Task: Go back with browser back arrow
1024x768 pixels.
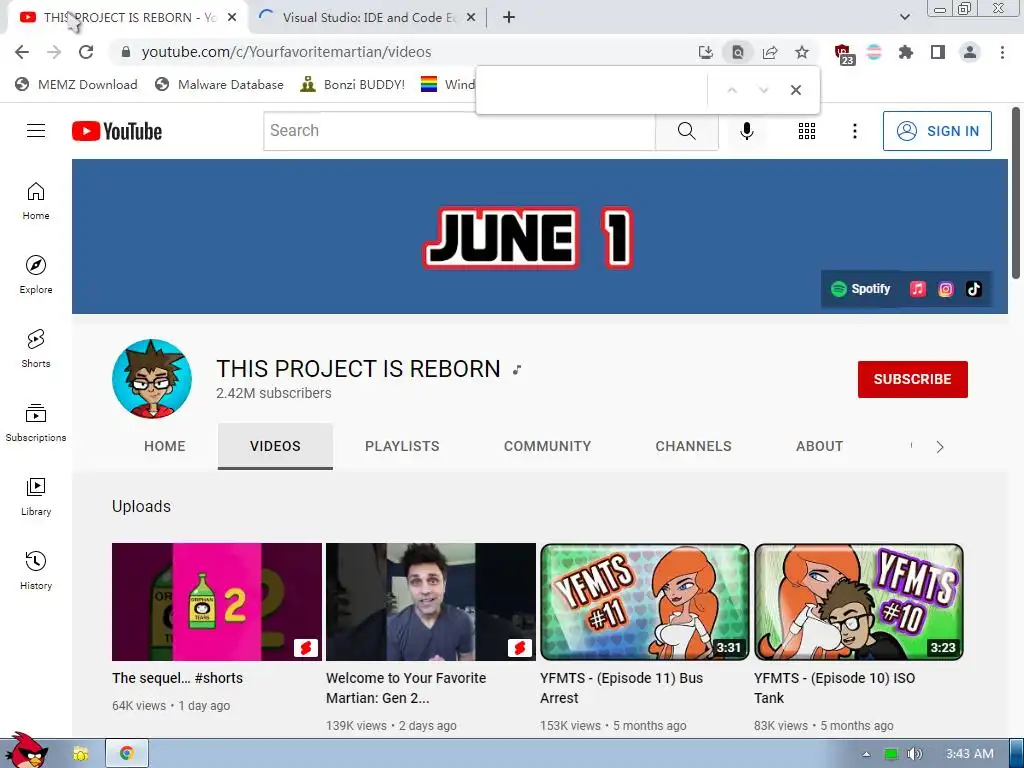Action: tap(22, 52)
